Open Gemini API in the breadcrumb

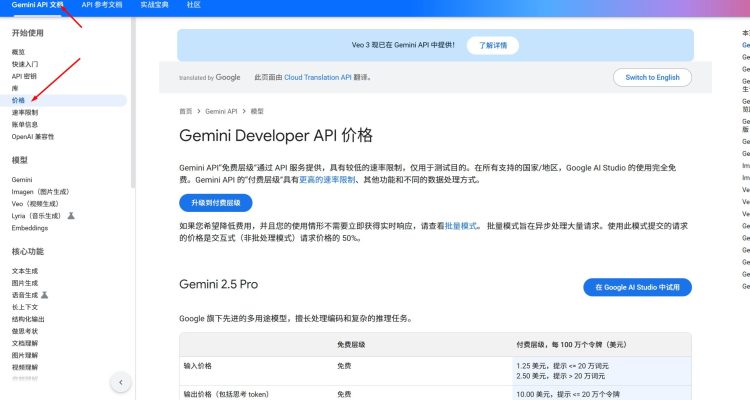221,111
